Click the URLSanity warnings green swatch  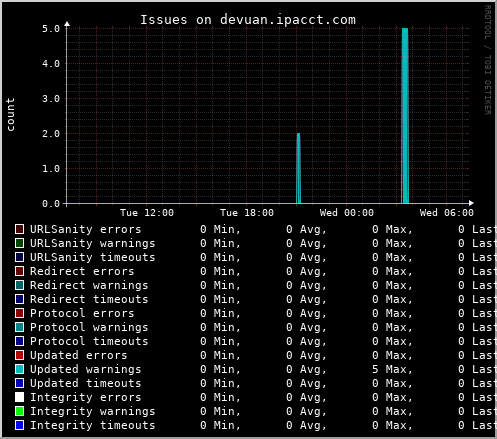pos(20,243)
